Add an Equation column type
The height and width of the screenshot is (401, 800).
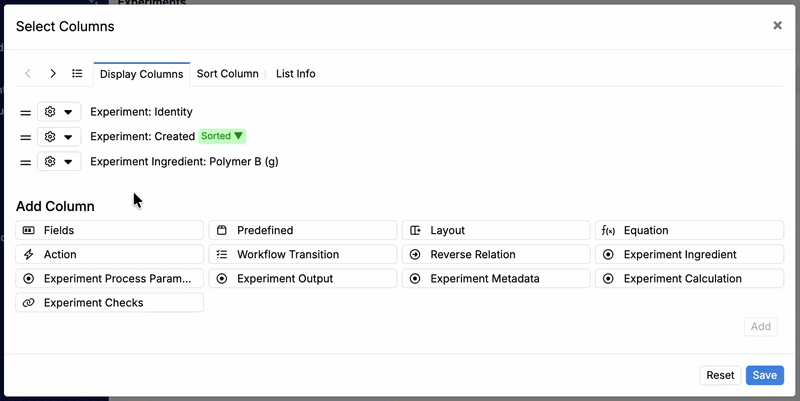coord(690,230)
